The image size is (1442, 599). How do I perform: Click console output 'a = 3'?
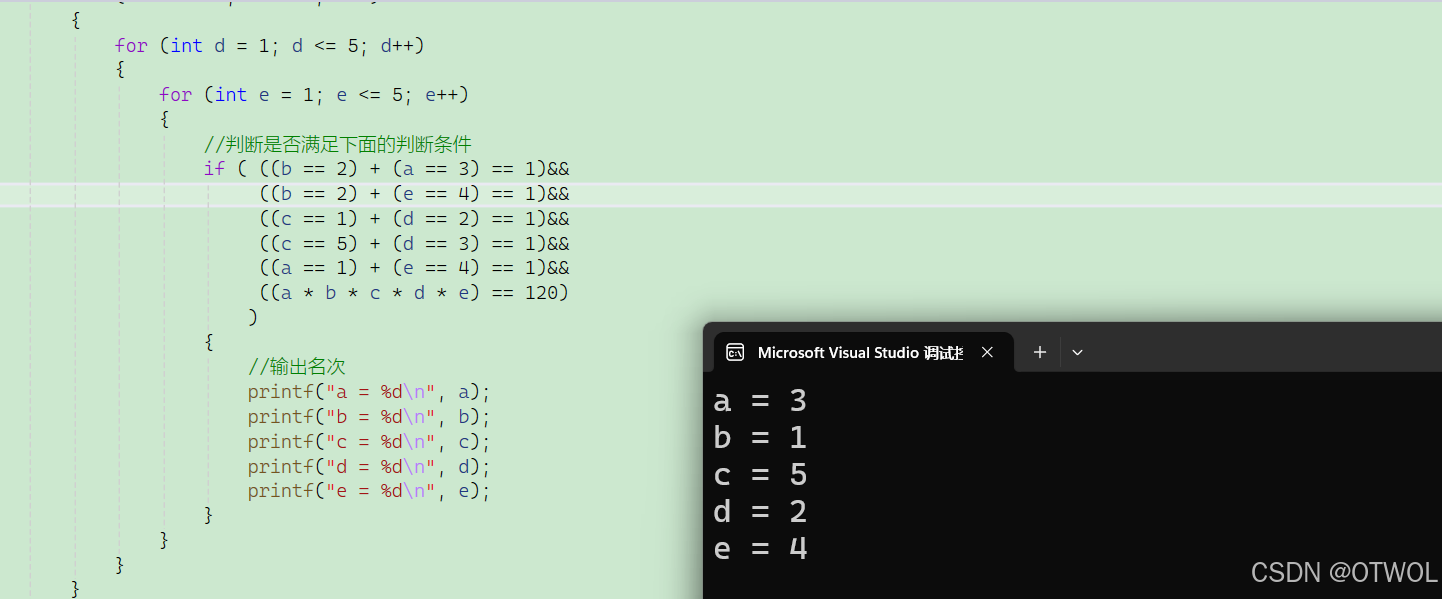coord(760,401)
